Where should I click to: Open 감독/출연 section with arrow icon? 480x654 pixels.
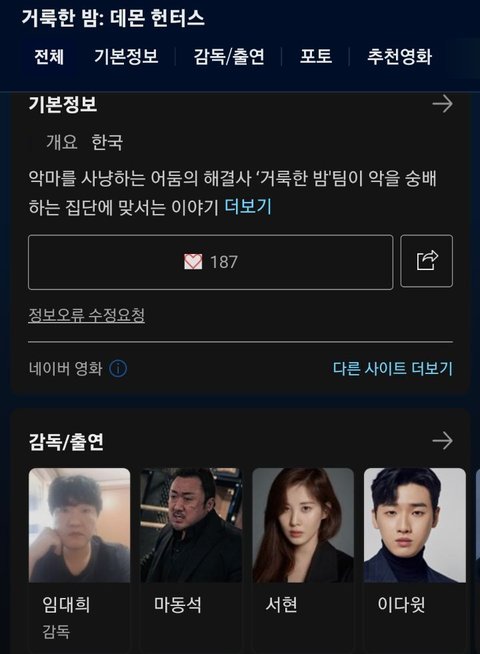click(442, 441)
